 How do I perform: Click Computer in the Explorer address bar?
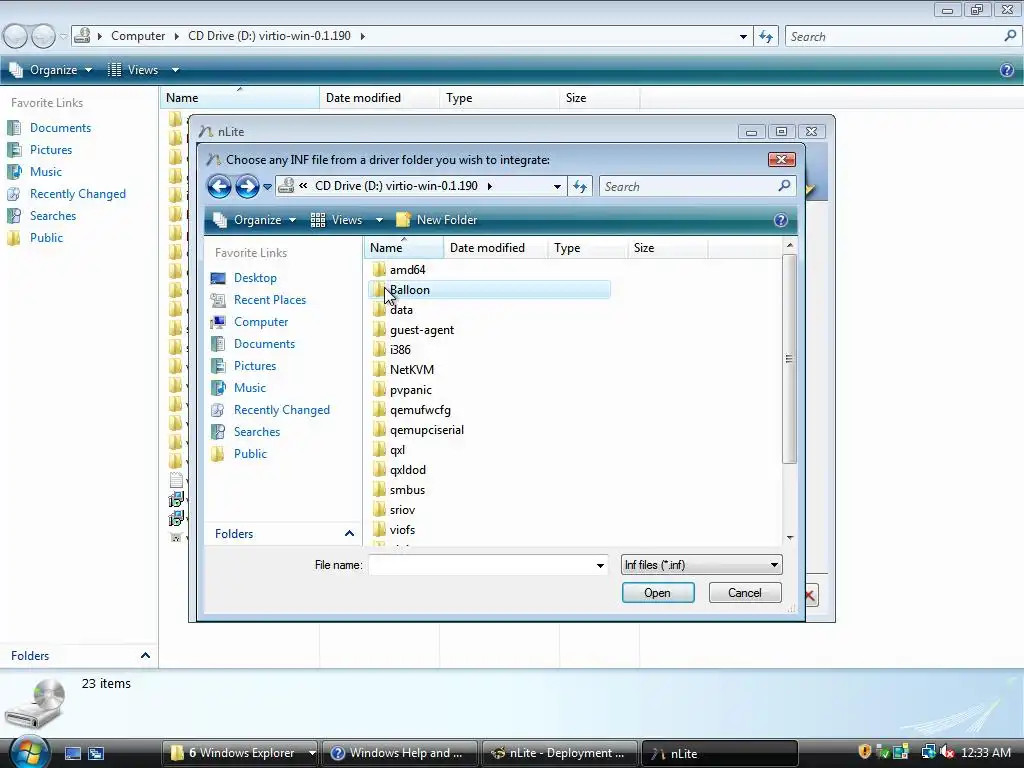point(138,36)
